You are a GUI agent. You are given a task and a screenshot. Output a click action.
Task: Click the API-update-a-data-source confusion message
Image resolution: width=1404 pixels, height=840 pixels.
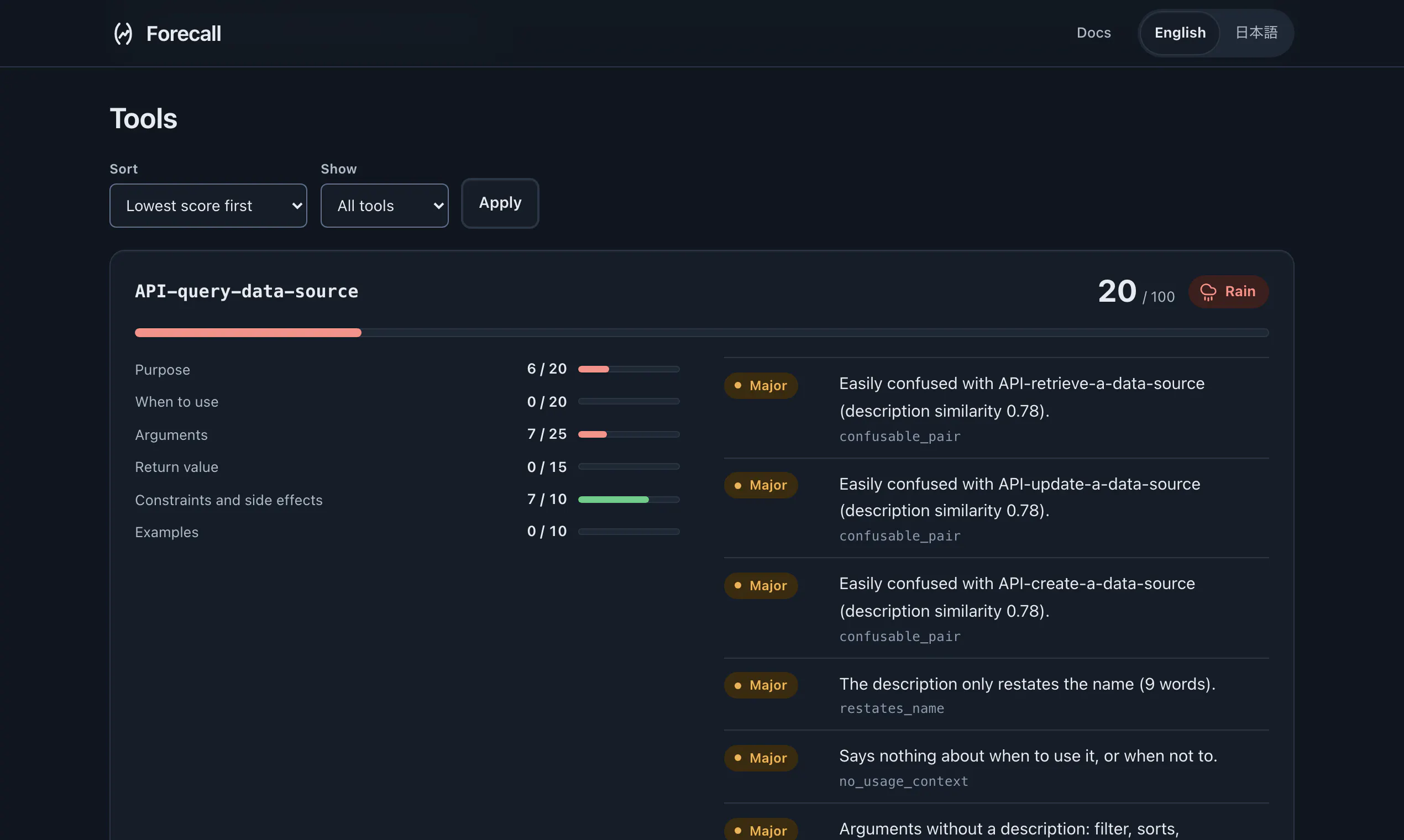pos(1020,497)
